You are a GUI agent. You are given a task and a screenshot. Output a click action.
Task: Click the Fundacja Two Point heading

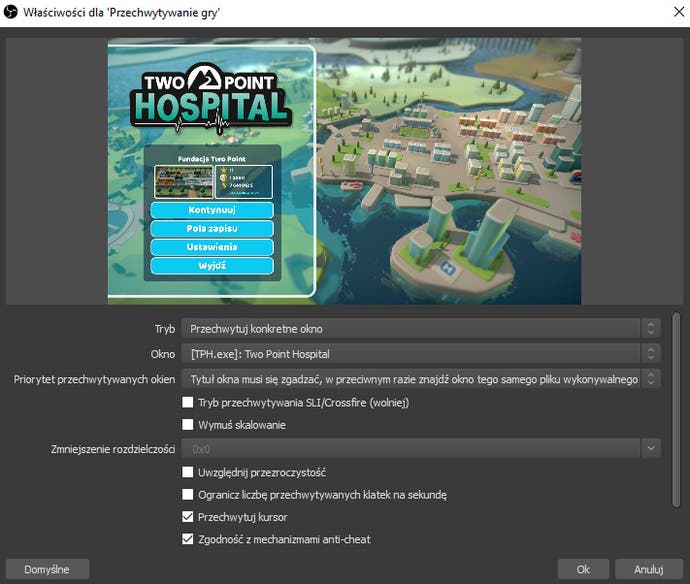(x=212, y=158)
